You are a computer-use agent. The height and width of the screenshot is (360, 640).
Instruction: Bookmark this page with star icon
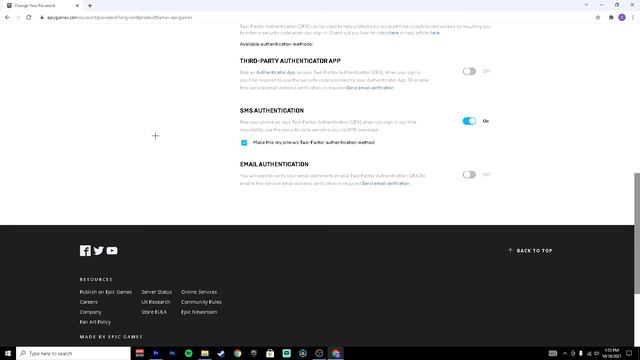(598, 18)
